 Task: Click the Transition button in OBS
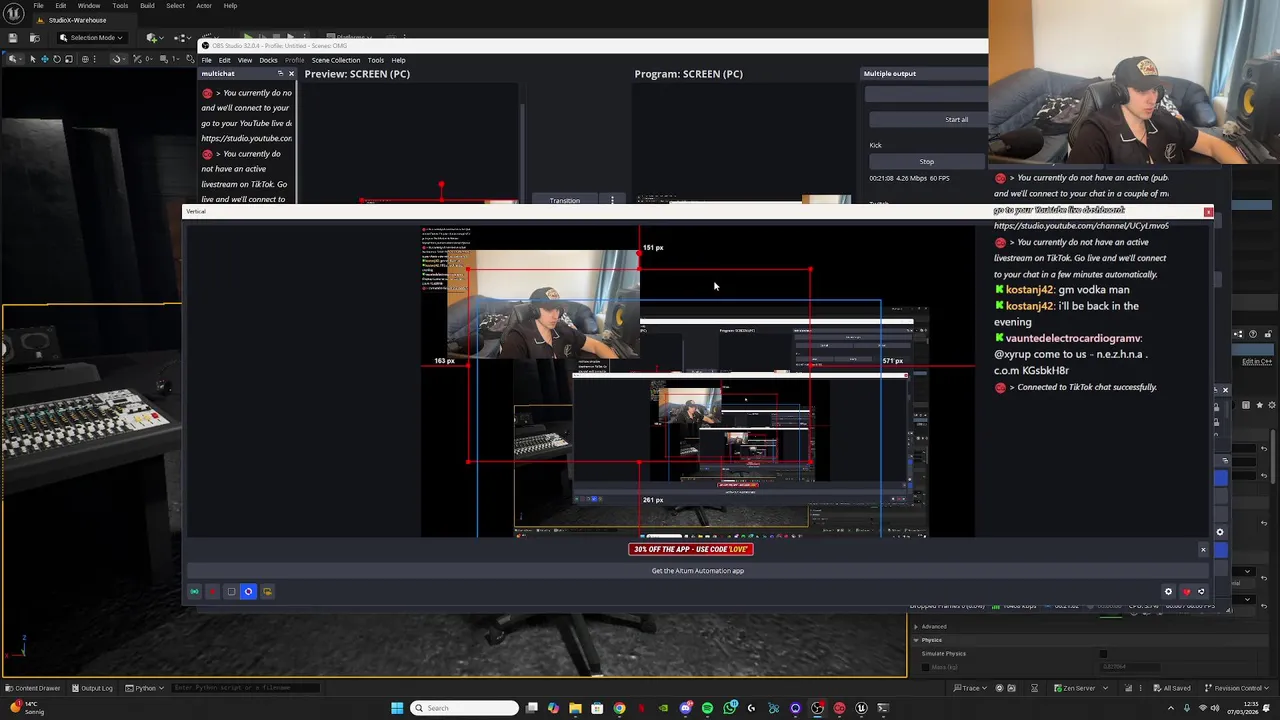pyautogui.click(x=564, y=201)
